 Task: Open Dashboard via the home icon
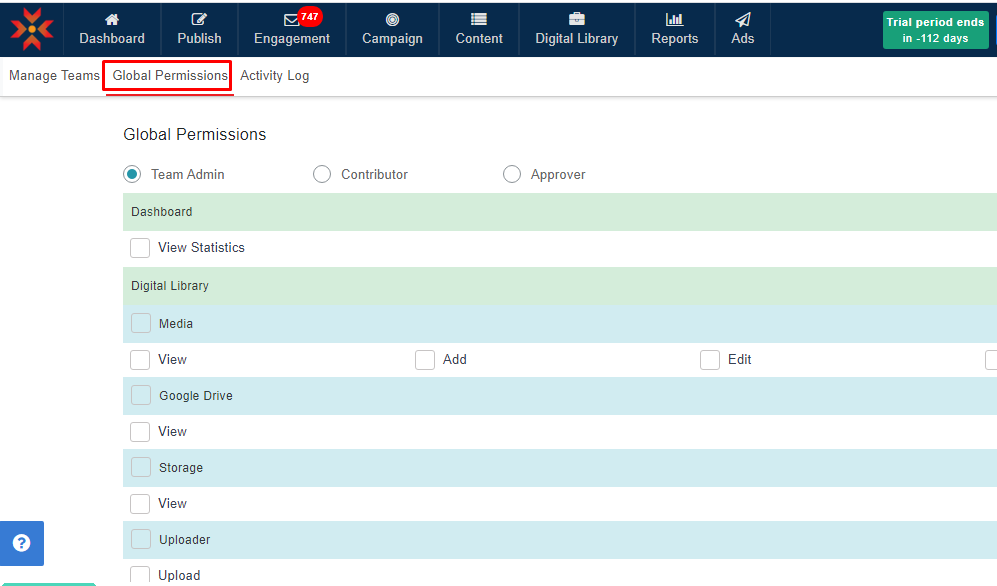tap(112, 20)
